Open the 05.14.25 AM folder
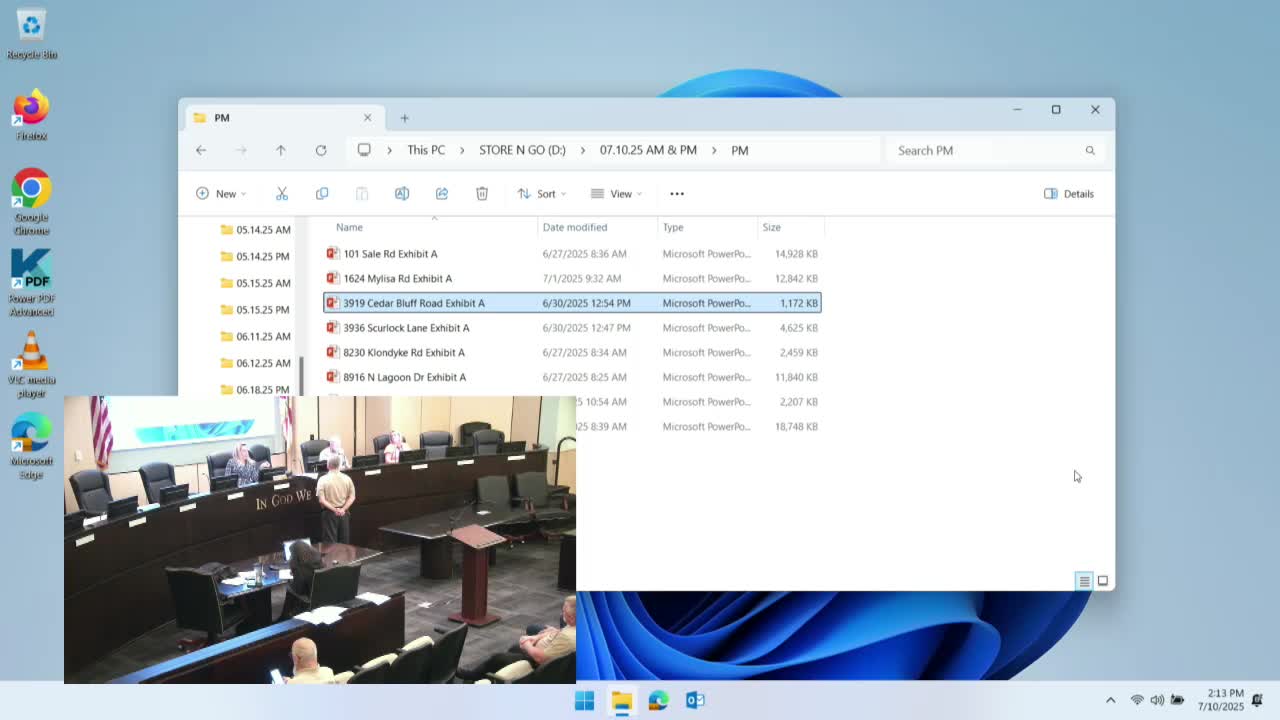The height and width of the screenshot is (720, 1280). [255, 230]
